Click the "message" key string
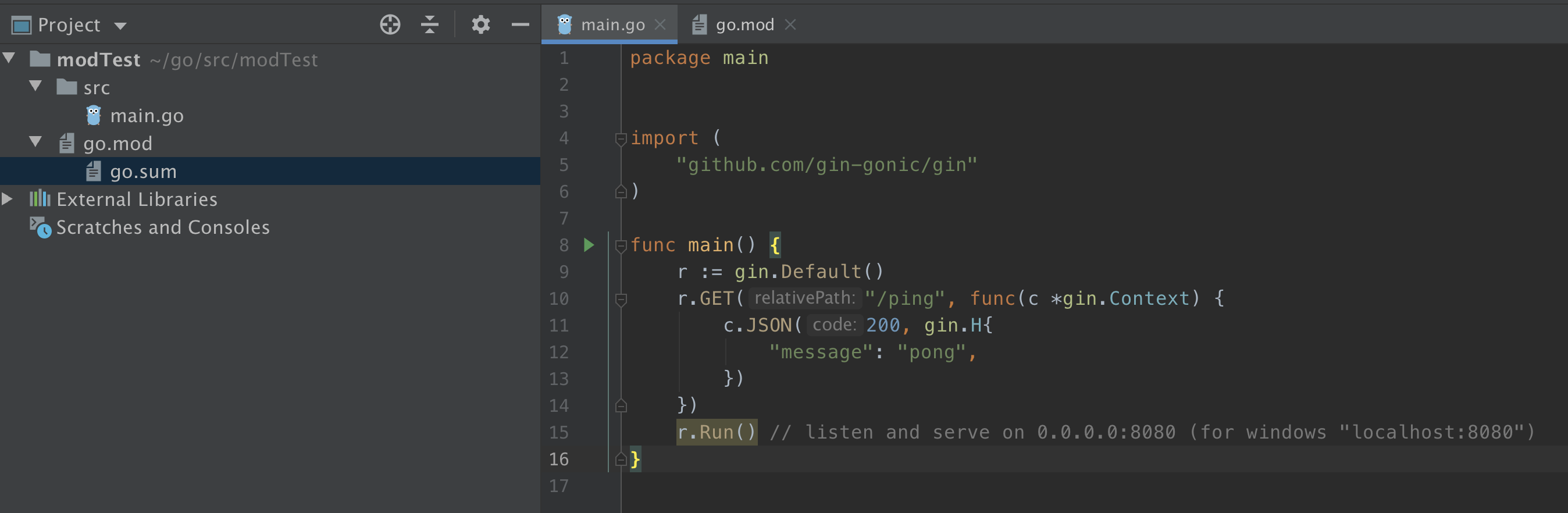The height and width of the screenshot is (513, 1568). pyautogui.click(x=821, y=352)
